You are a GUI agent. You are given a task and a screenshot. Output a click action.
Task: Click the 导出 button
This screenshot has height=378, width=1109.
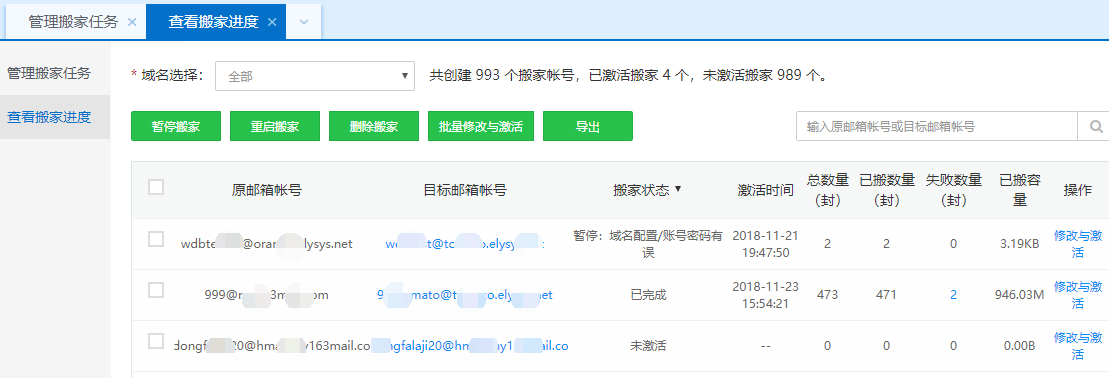588,127
